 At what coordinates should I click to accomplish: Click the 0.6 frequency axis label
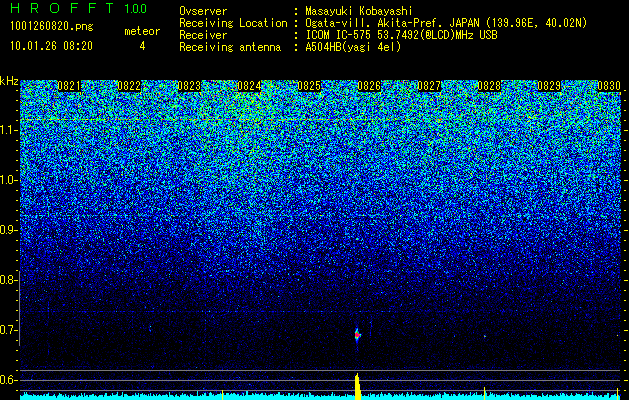click(7, 380)
